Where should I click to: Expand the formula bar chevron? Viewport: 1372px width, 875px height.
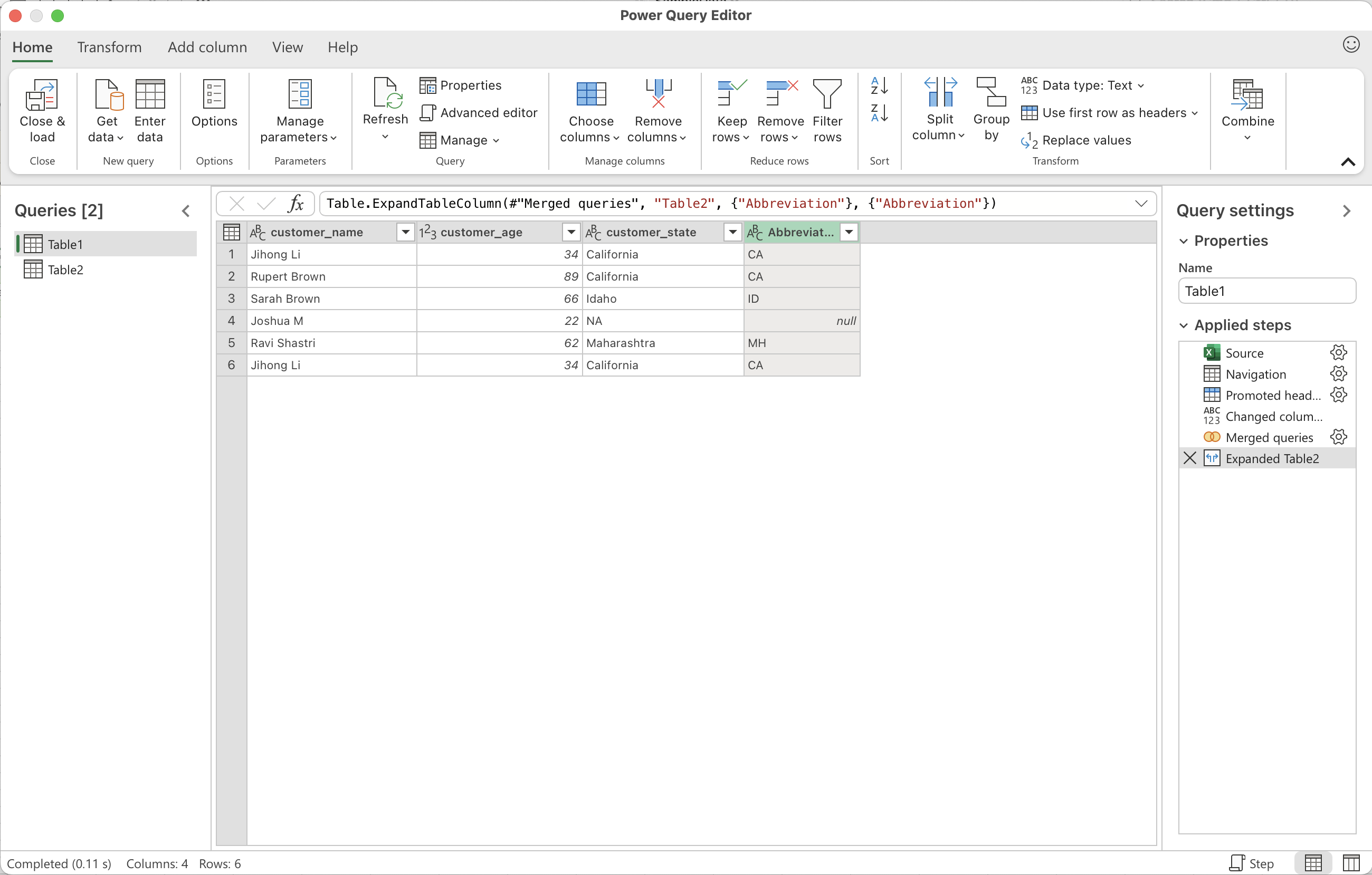tap(1141, 204)
